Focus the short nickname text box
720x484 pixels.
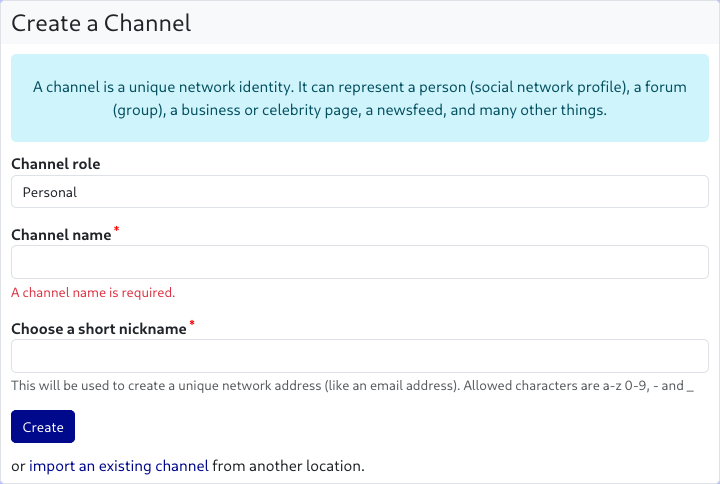359,356
